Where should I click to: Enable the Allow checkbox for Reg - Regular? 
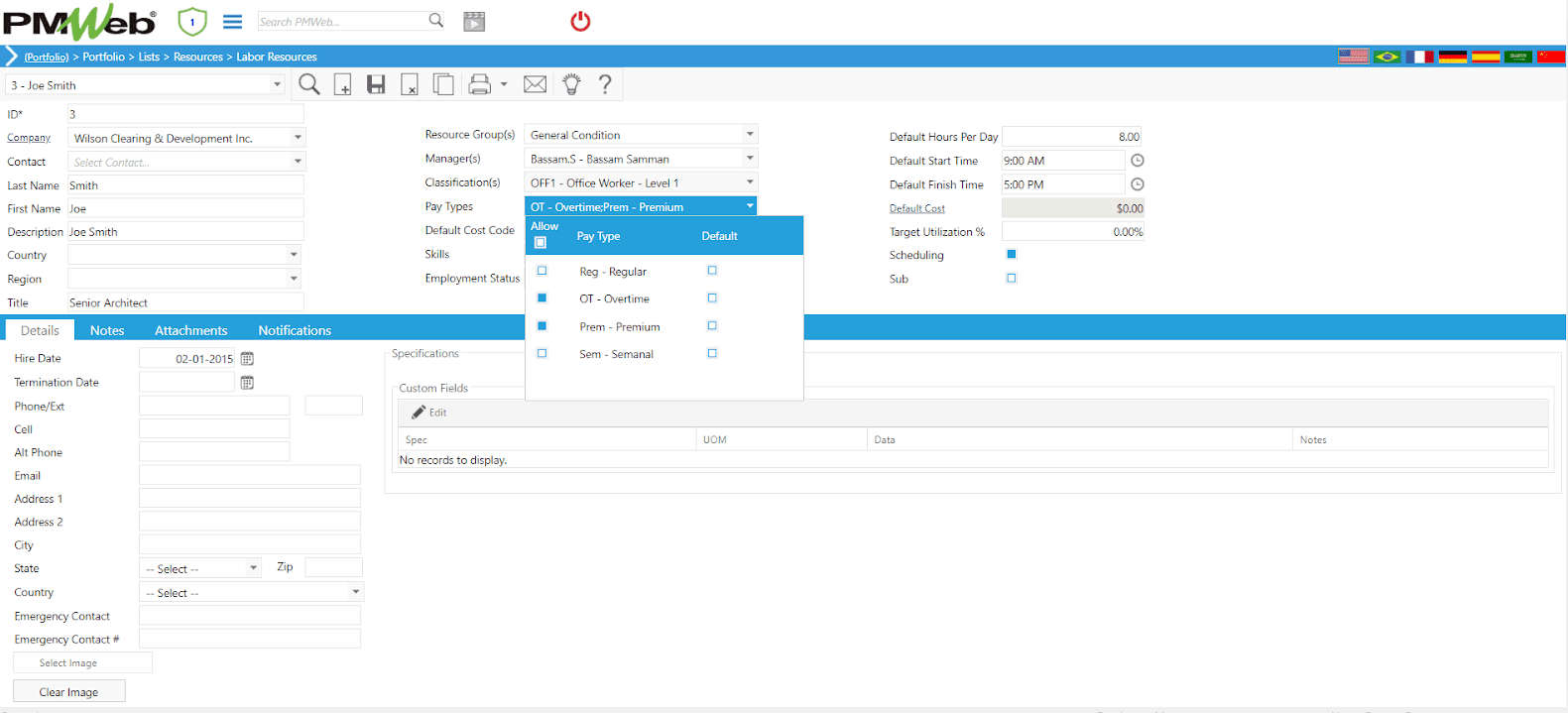coord(542,271)
